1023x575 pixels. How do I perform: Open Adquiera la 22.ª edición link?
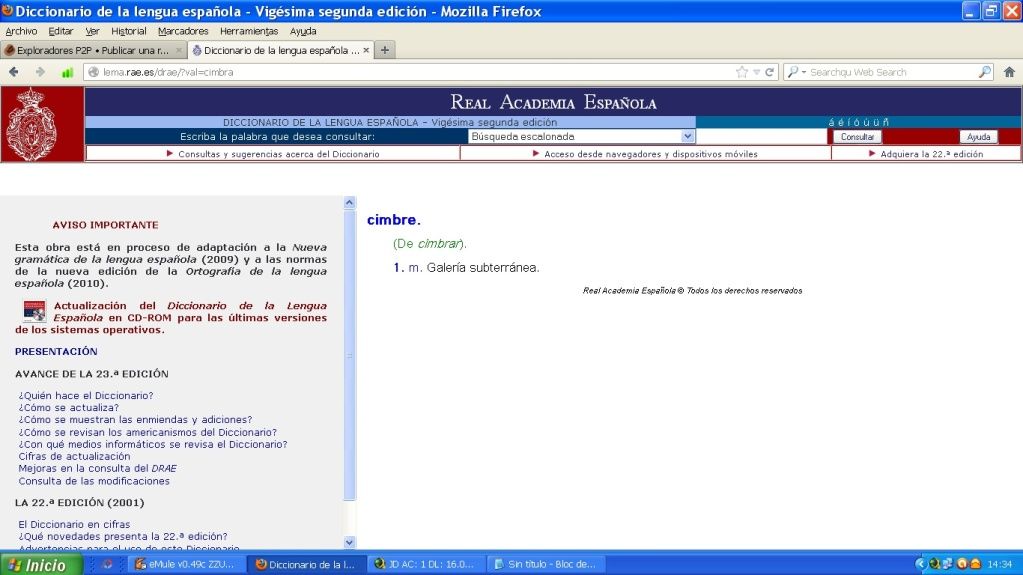932,154
